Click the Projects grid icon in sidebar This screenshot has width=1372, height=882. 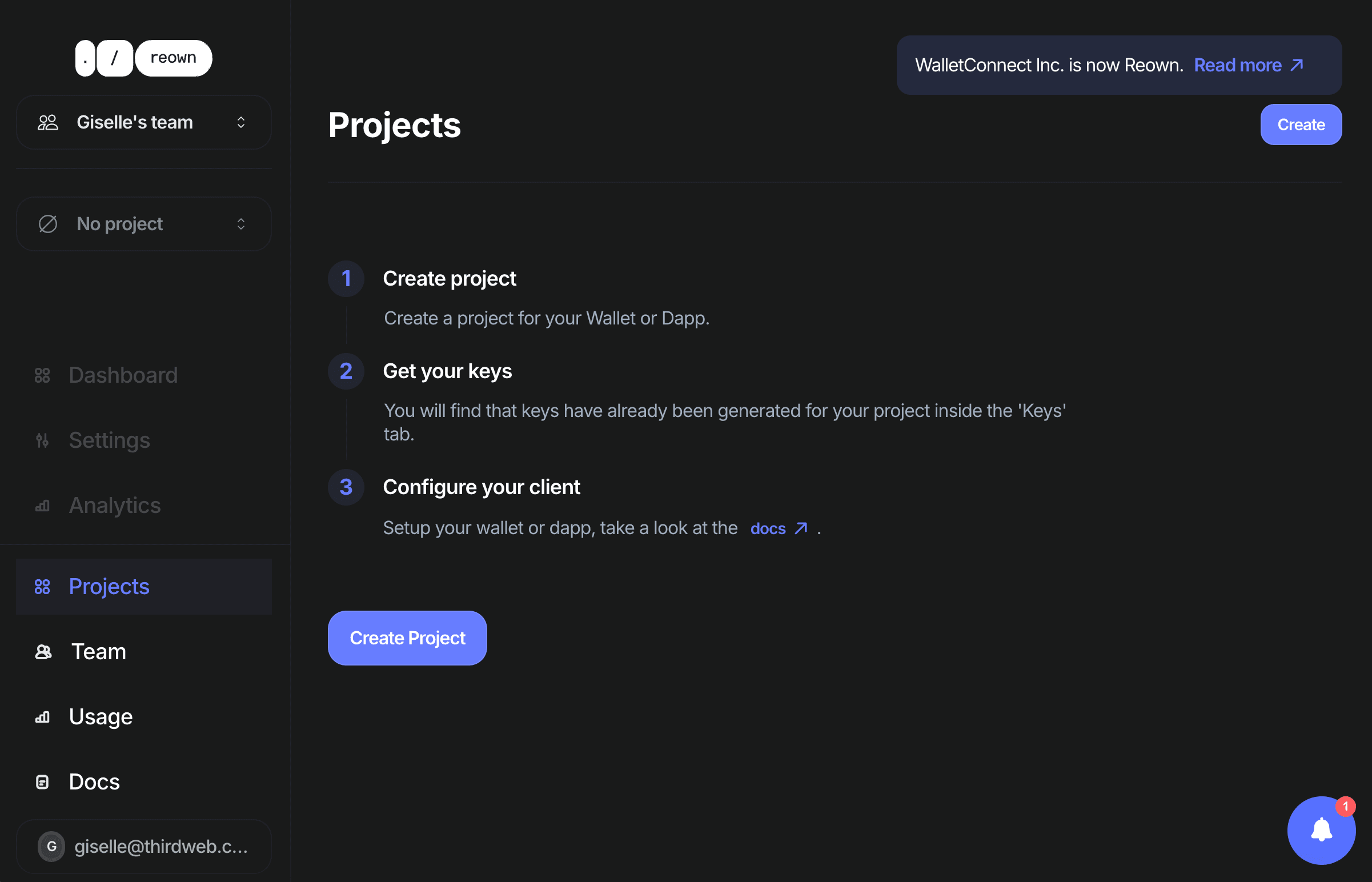point(42,587)
